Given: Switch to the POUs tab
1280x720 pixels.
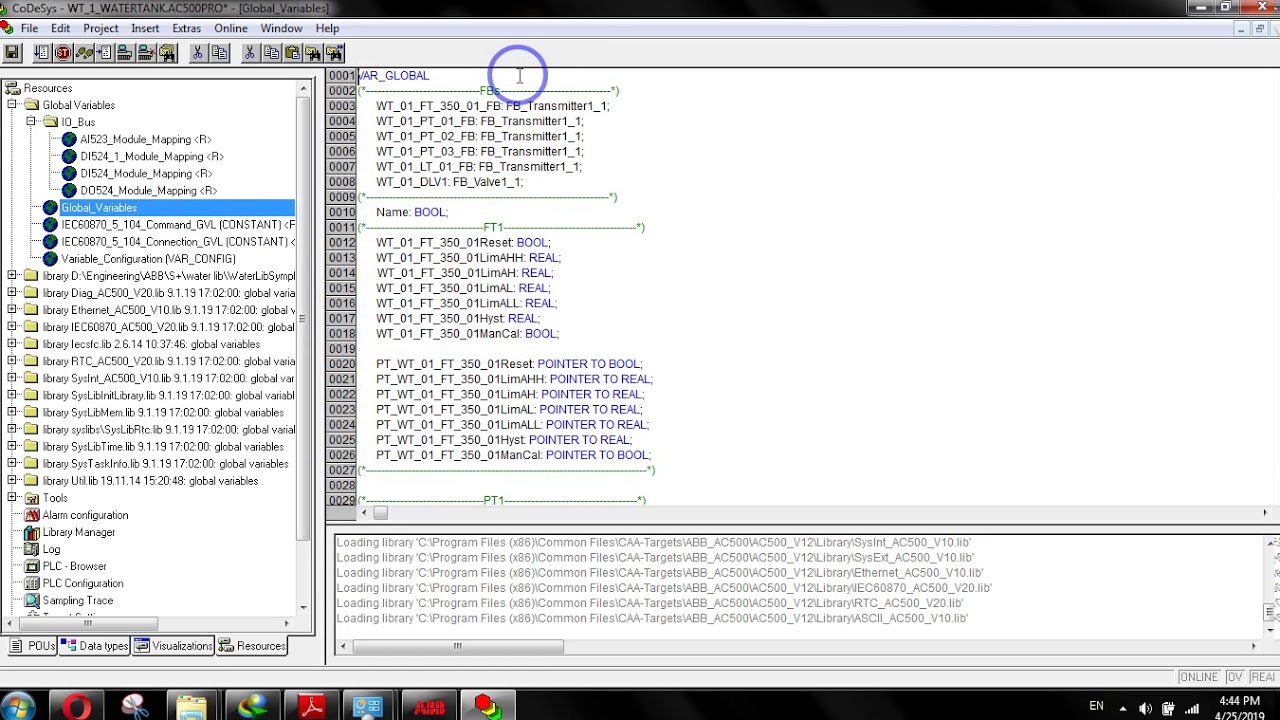Looking at the screenshot, I should 32,646.
